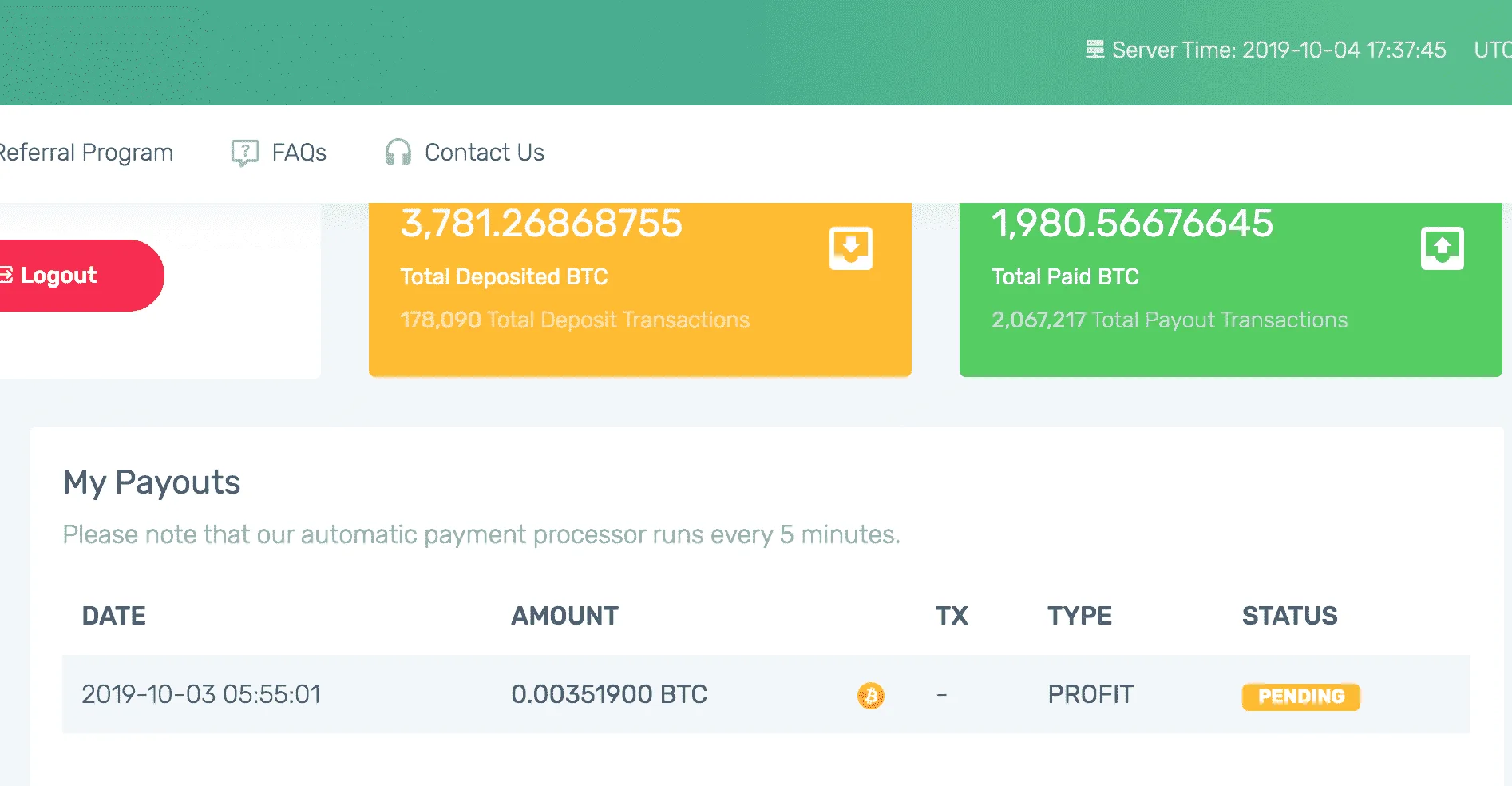Click the PROFIT type cell
The image size is (1512, 786).
(x=1090, y=694)
